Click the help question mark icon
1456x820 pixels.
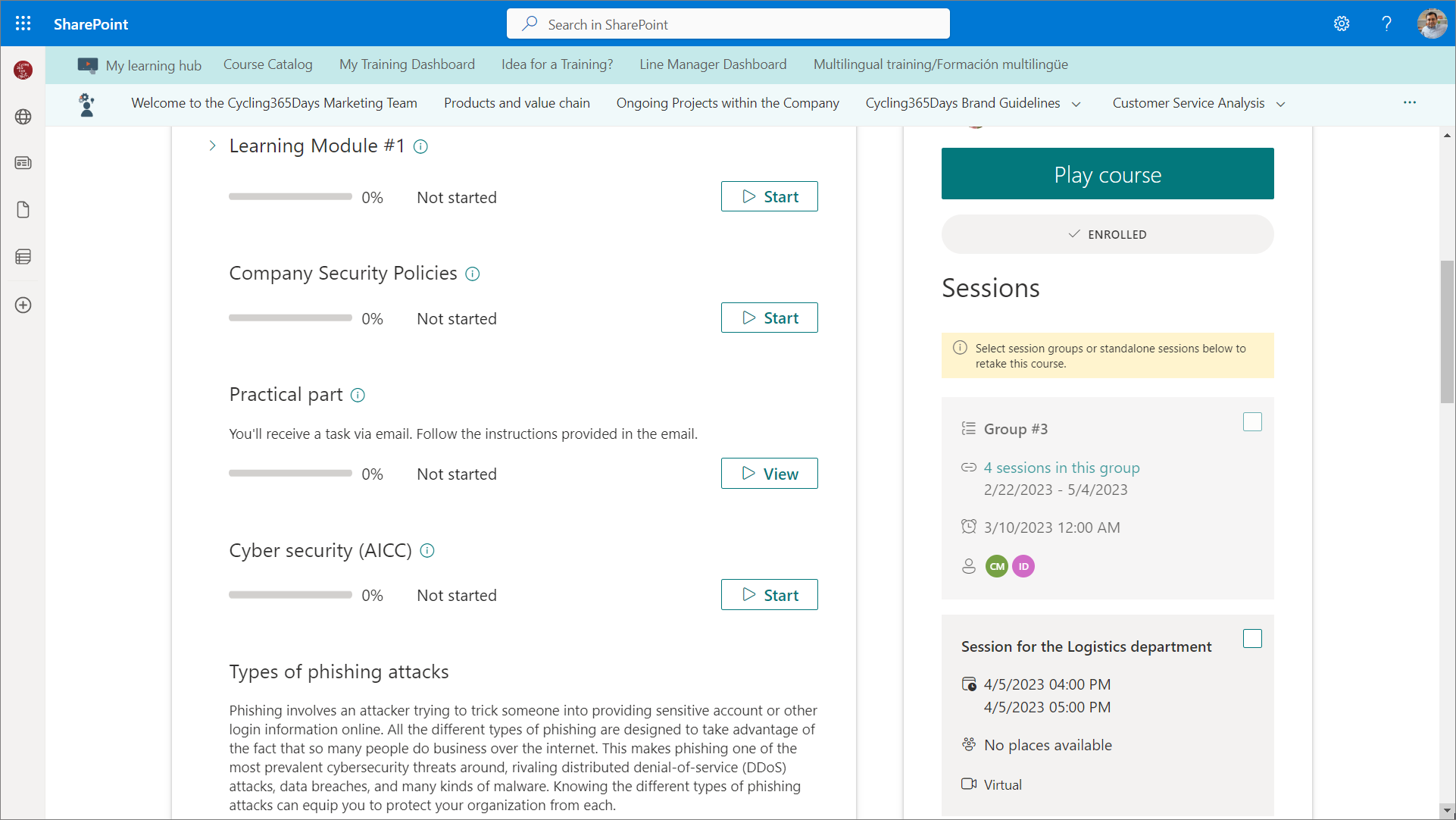1386,23
